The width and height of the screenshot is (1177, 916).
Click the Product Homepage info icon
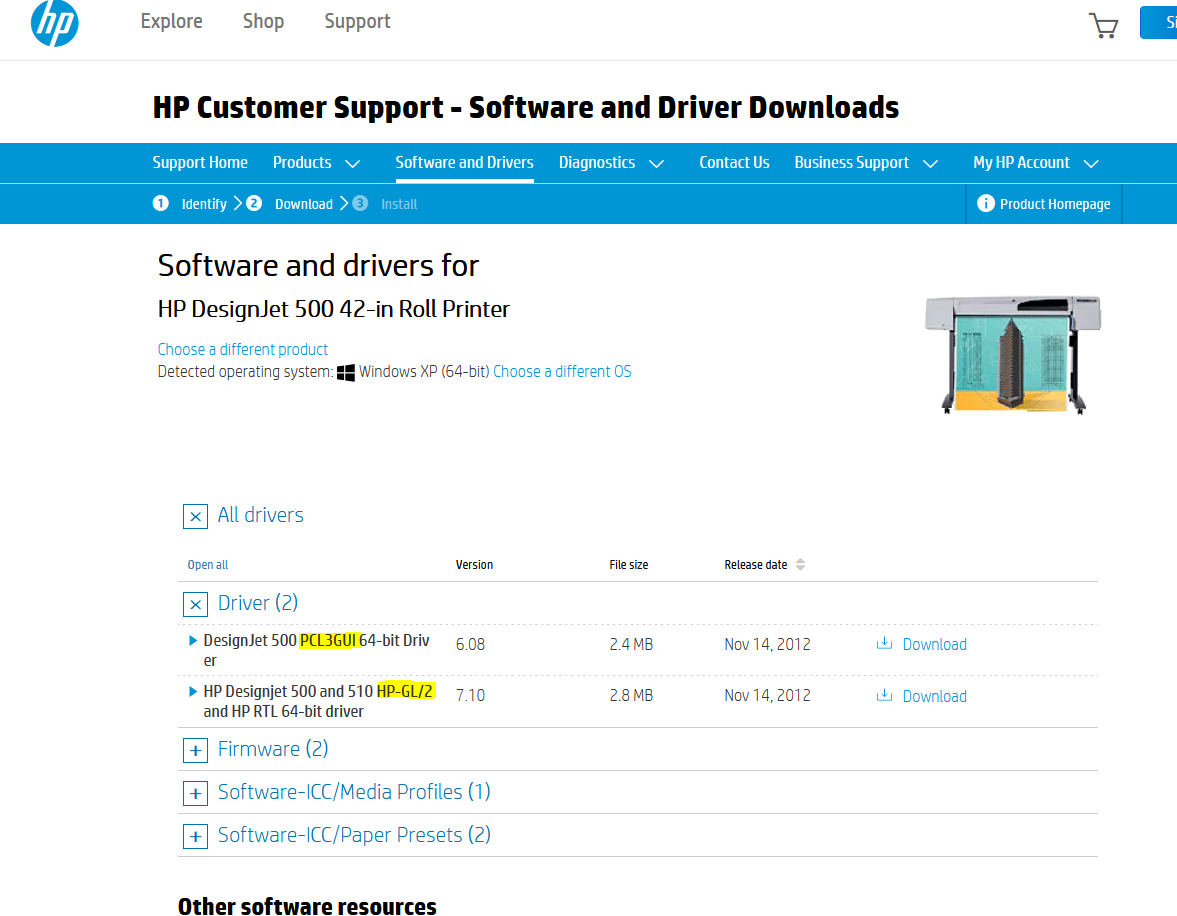pos(985,203)
